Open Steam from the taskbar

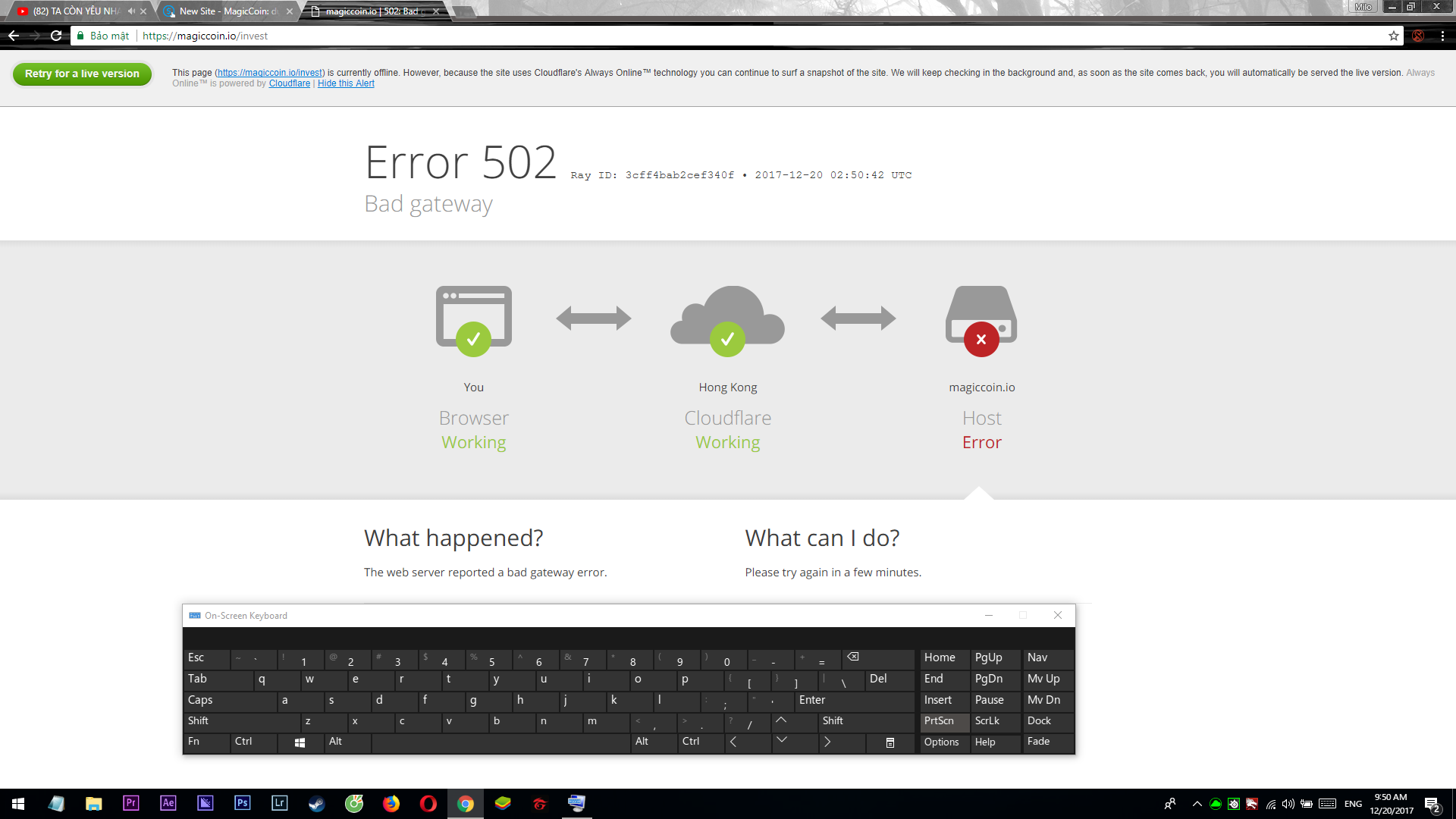click(316, 803)
